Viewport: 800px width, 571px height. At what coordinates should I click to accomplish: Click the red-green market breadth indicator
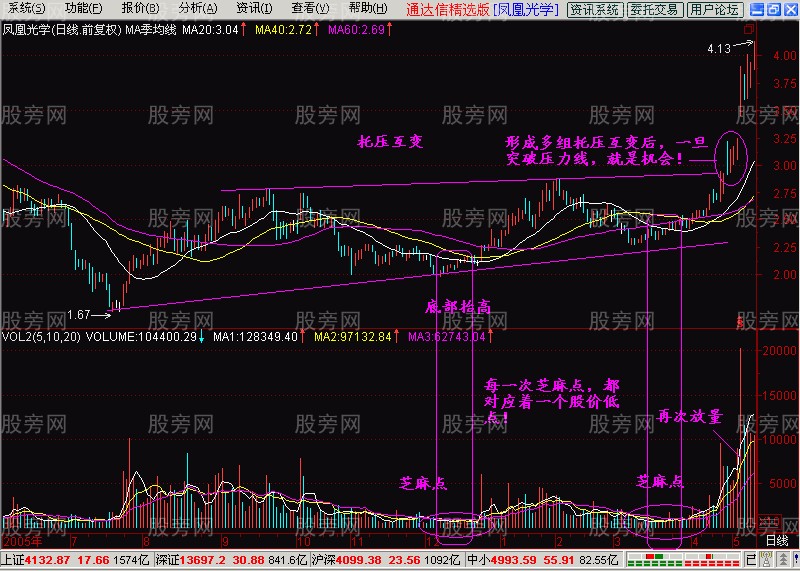coord(684,558)
